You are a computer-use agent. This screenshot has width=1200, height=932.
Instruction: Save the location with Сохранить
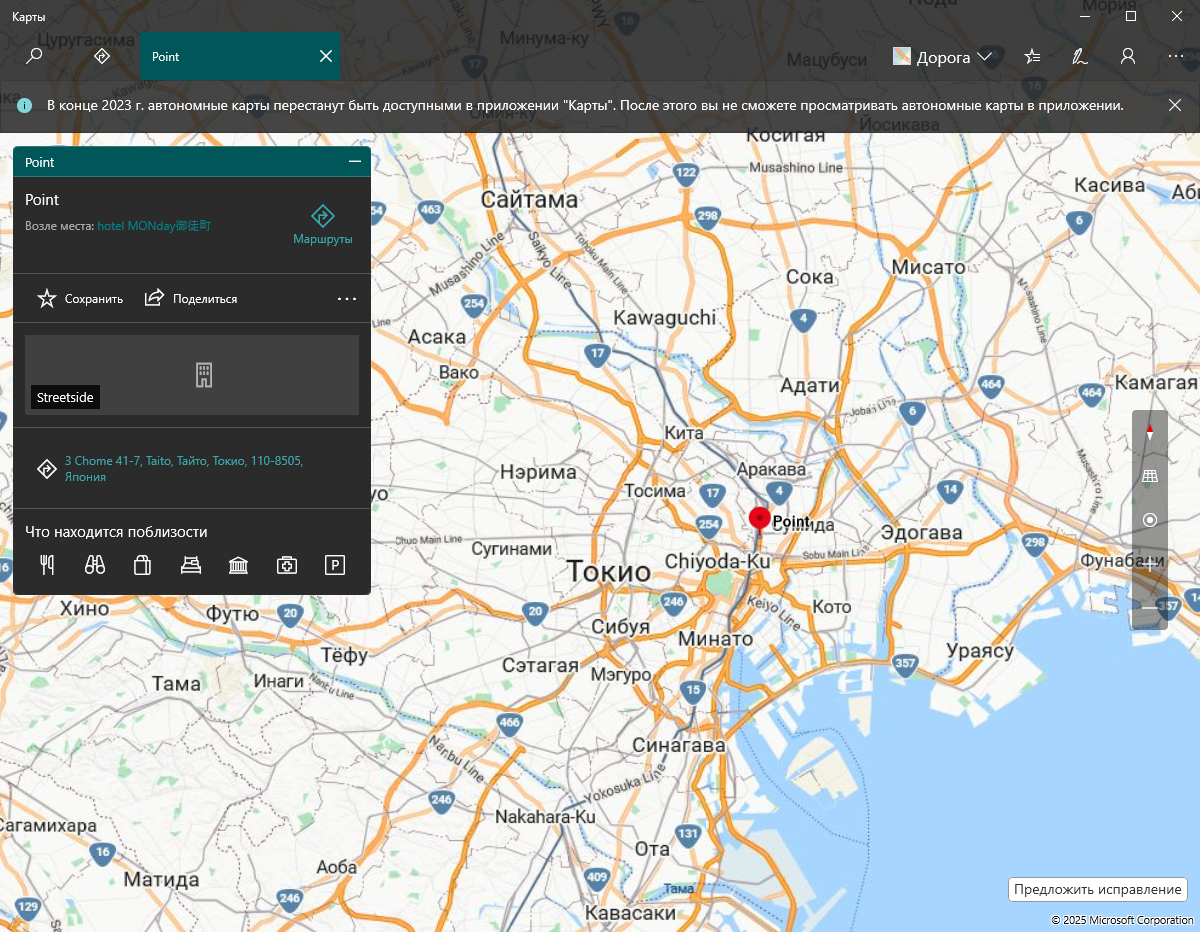[80, 298]
